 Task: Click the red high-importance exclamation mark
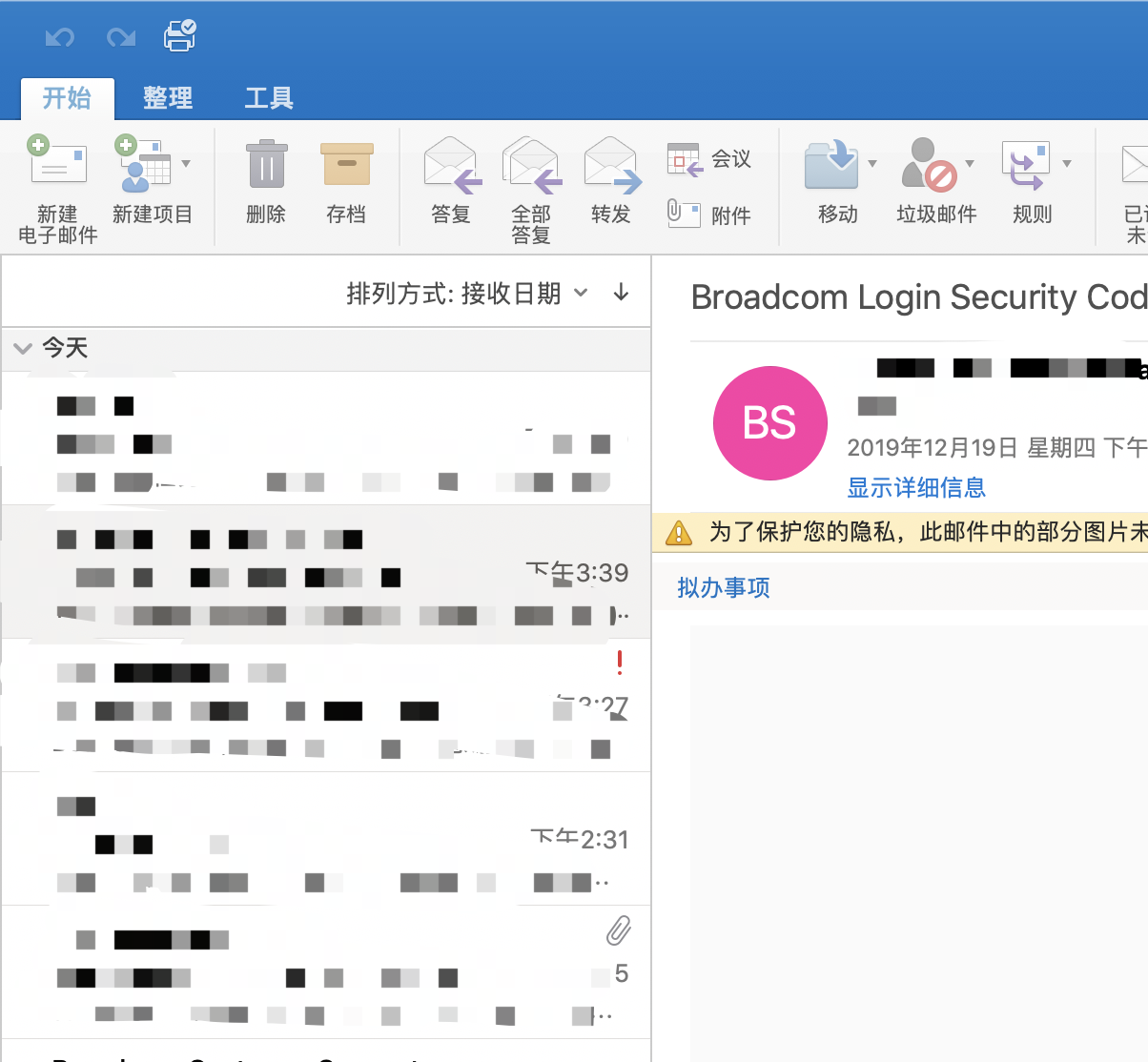click(x=620, y=662)
